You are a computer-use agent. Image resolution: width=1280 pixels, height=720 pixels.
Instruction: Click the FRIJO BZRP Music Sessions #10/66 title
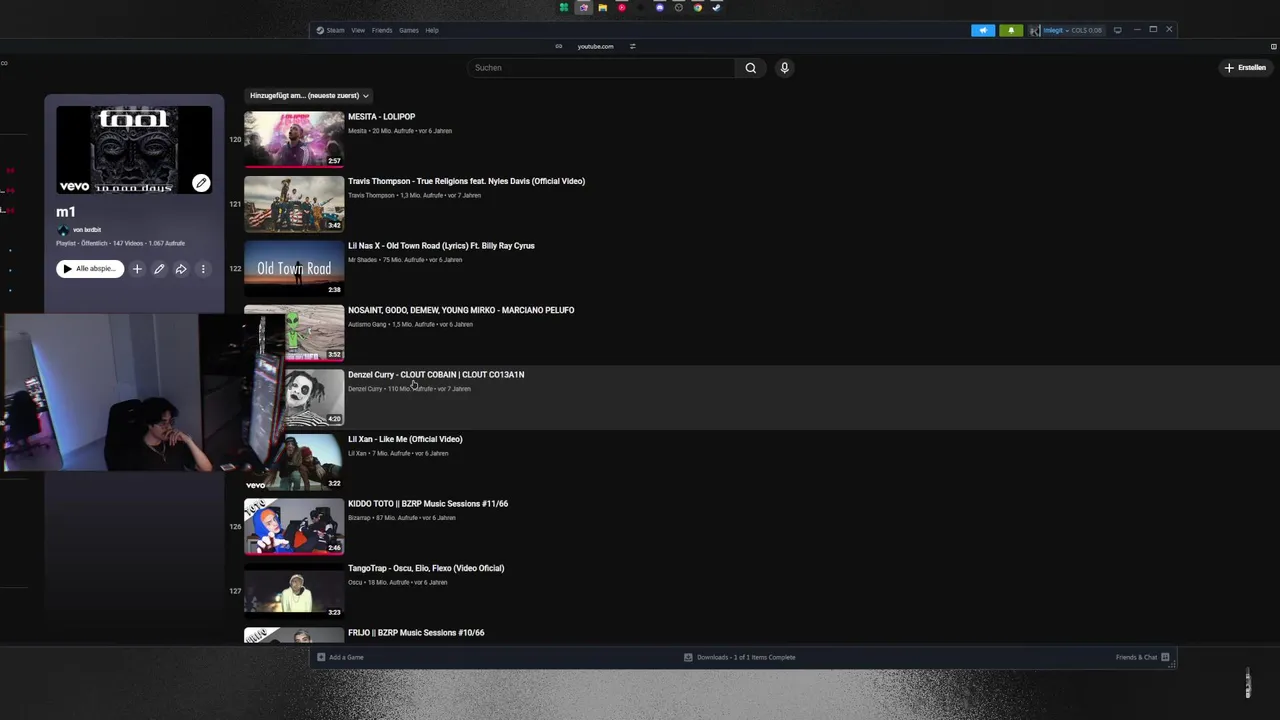[x=416, y=633]
